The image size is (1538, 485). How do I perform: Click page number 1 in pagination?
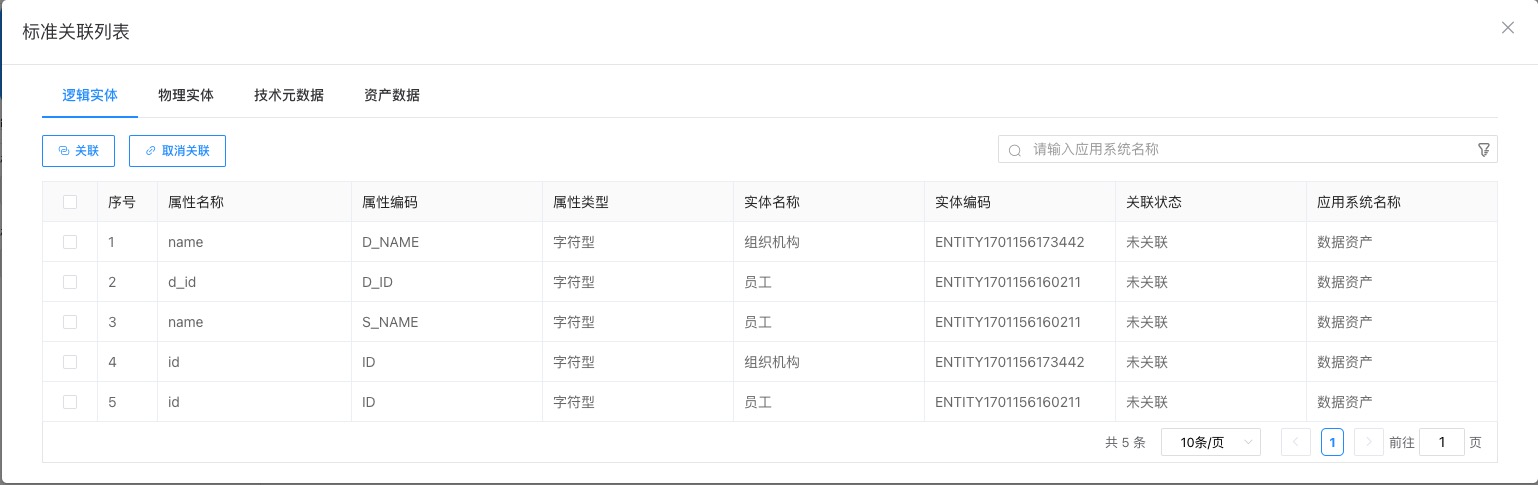tap(1332, 442)
